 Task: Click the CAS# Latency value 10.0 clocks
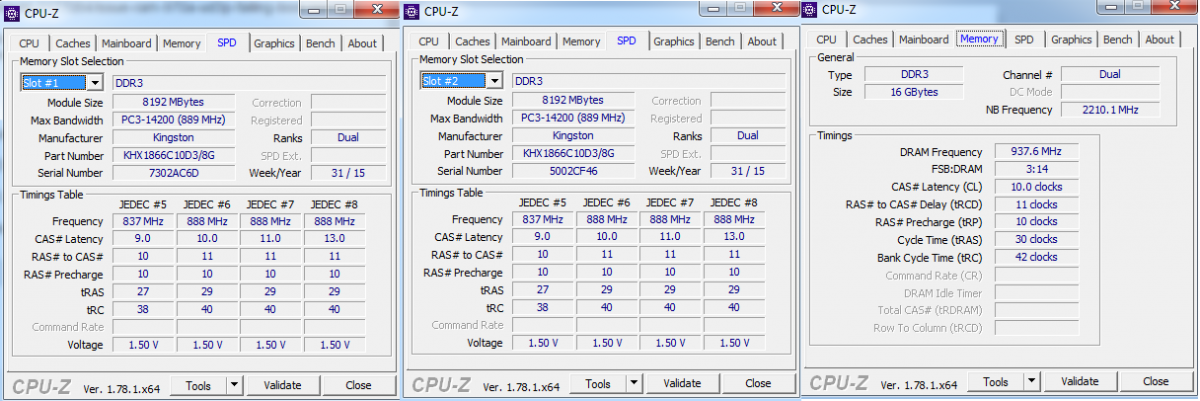tap(1035, 187)
